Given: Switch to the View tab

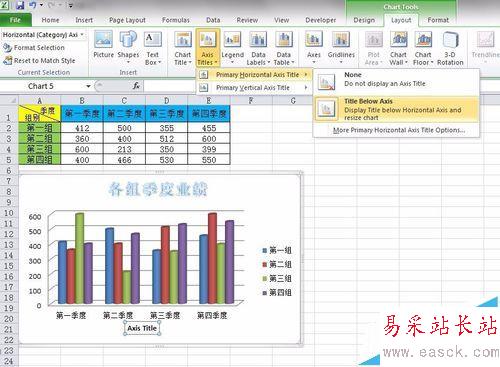Looking at the screenshot, I should tap(282, 20).
